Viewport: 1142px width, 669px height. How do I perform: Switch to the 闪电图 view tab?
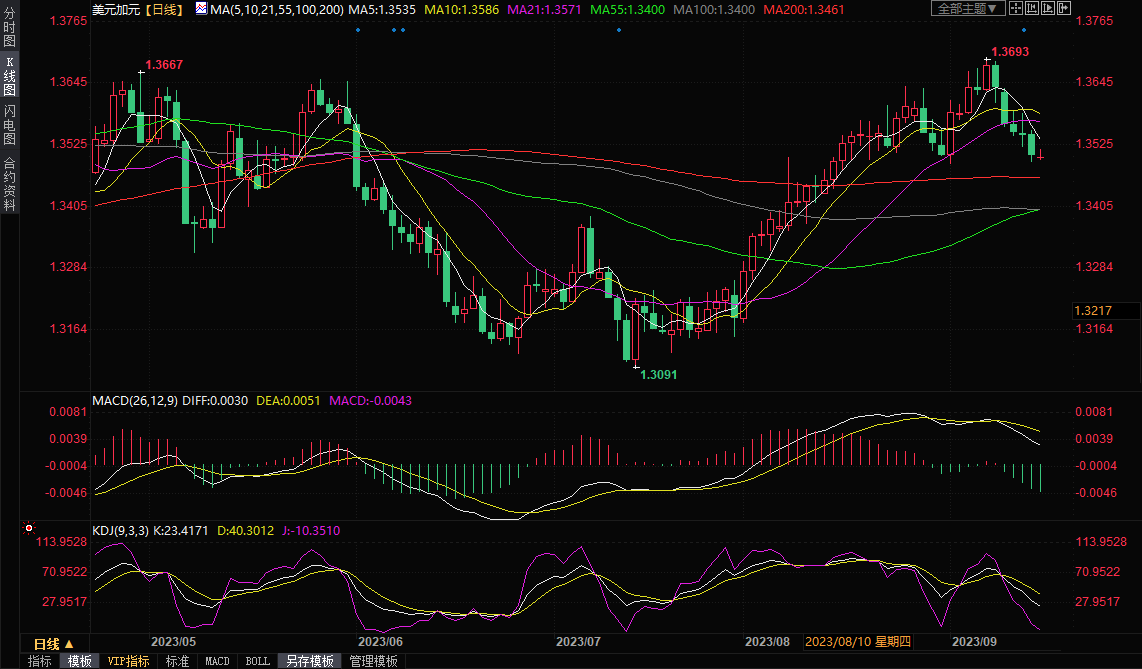tap(9, 123)
